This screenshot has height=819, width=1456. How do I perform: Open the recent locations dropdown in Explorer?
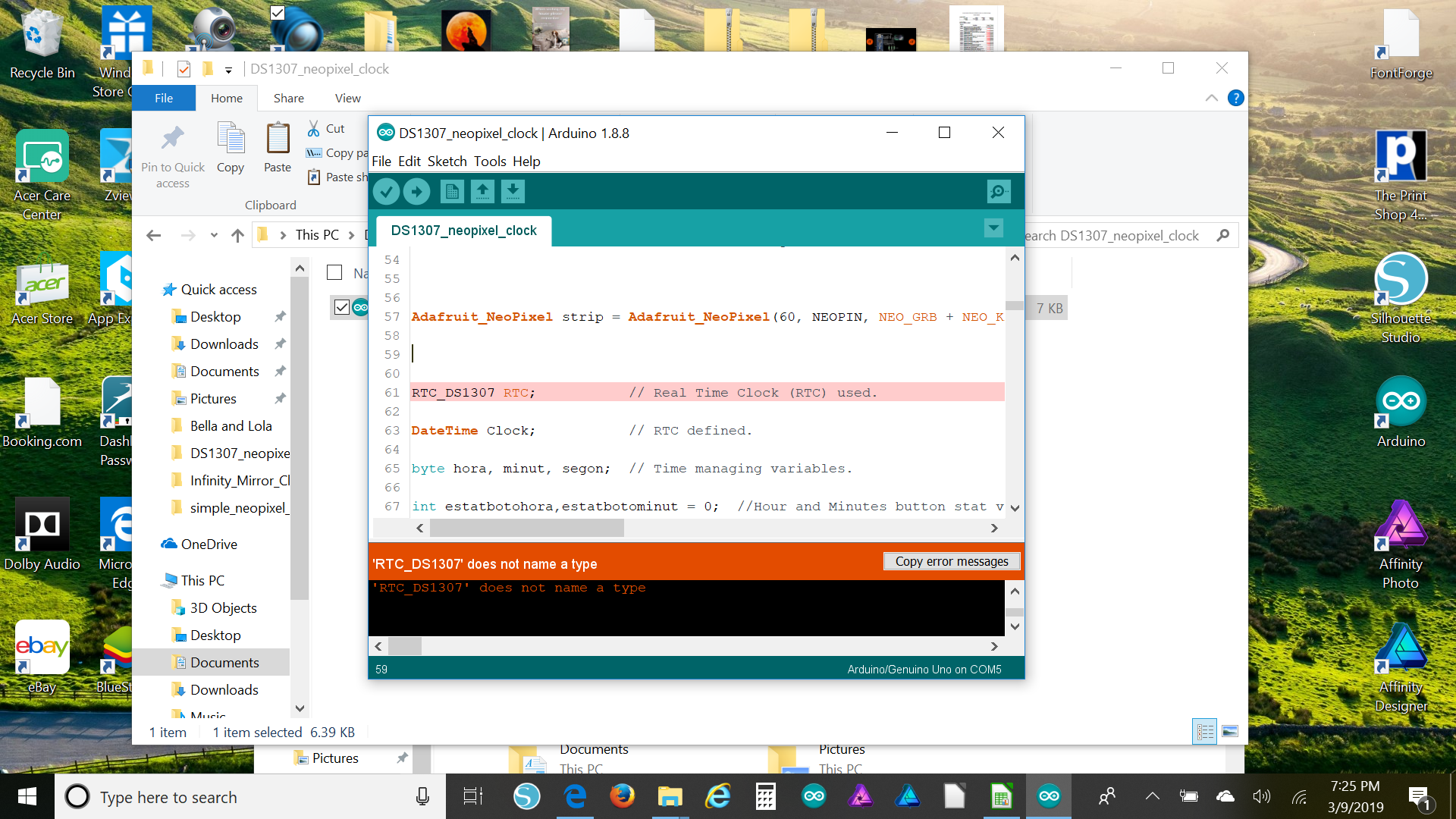tap(214, 235)
